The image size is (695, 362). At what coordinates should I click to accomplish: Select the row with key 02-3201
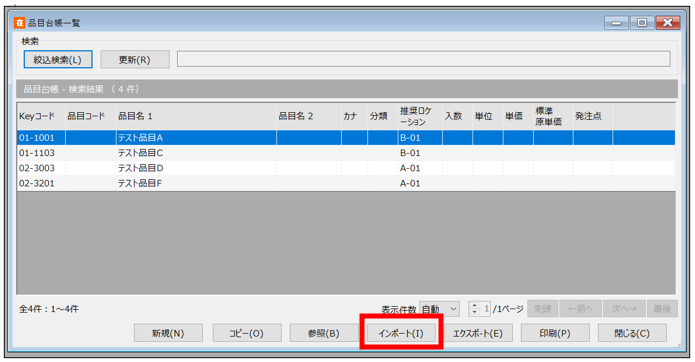[x=346, y=183]
